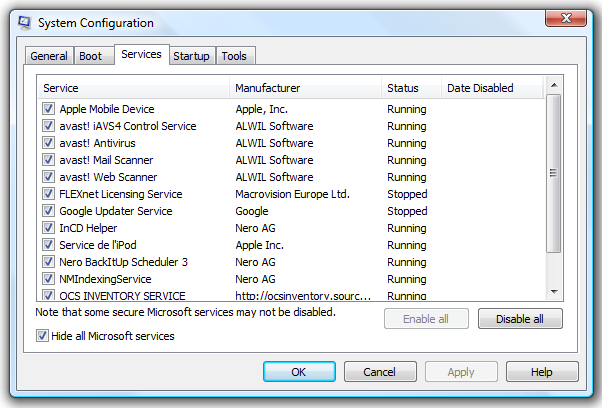Click the Disable all button
Screen dimensions: 602x408
pyautogui.click(x=520, y=319)
